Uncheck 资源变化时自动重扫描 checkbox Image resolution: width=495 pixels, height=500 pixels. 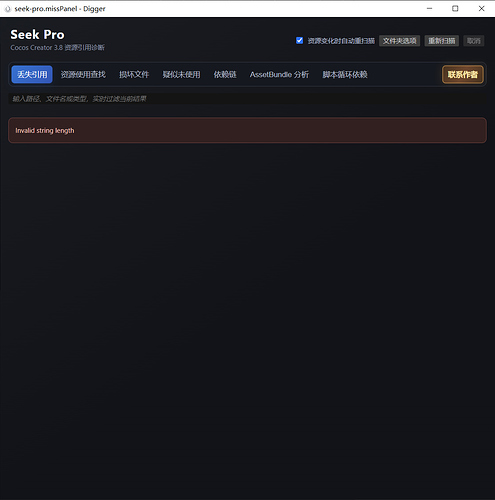click(299, 40)
